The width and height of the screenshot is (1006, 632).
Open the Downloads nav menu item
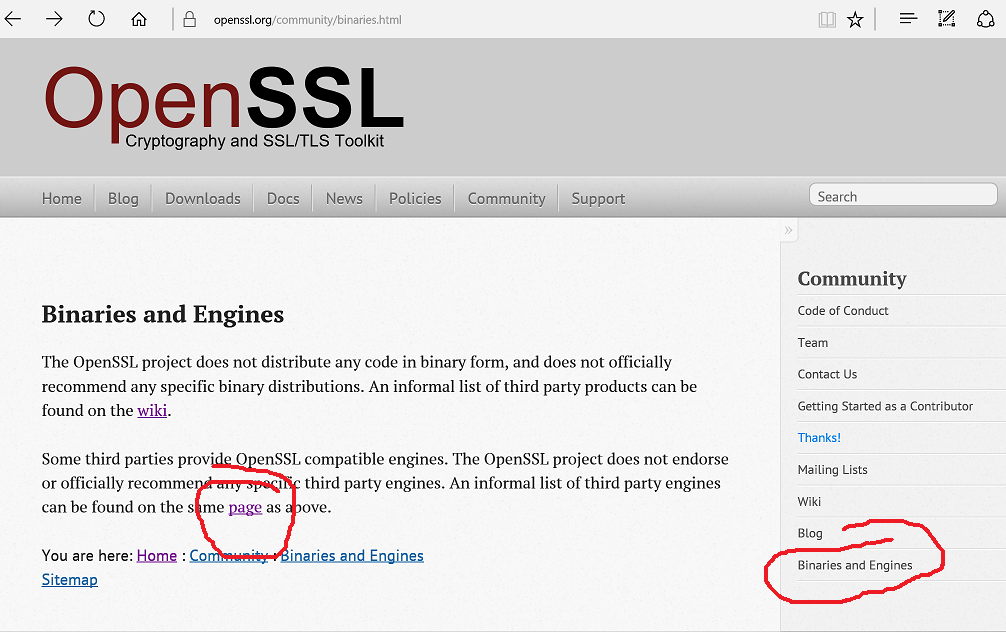coord(203,198)
